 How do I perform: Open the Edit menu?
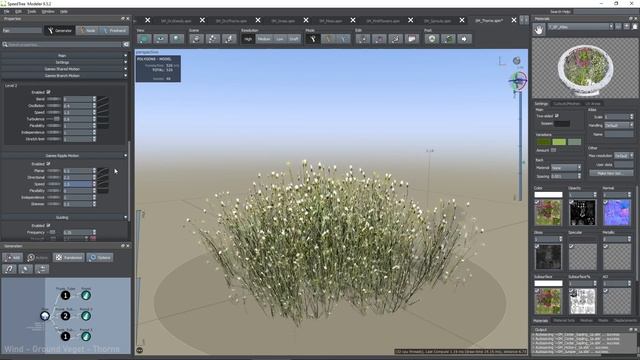pyautogui.click(x=18, y=11)
